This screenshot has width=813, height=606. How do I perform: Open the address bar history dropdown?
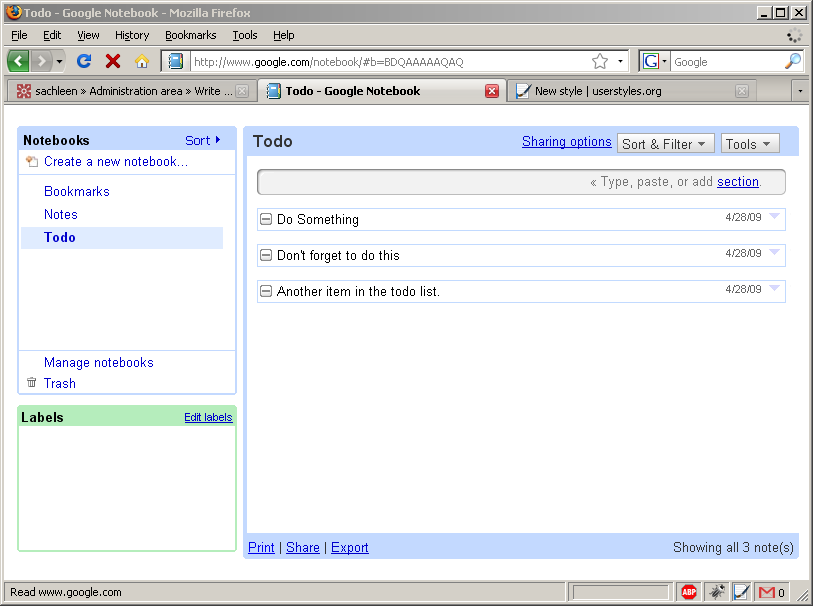point(620,61)
